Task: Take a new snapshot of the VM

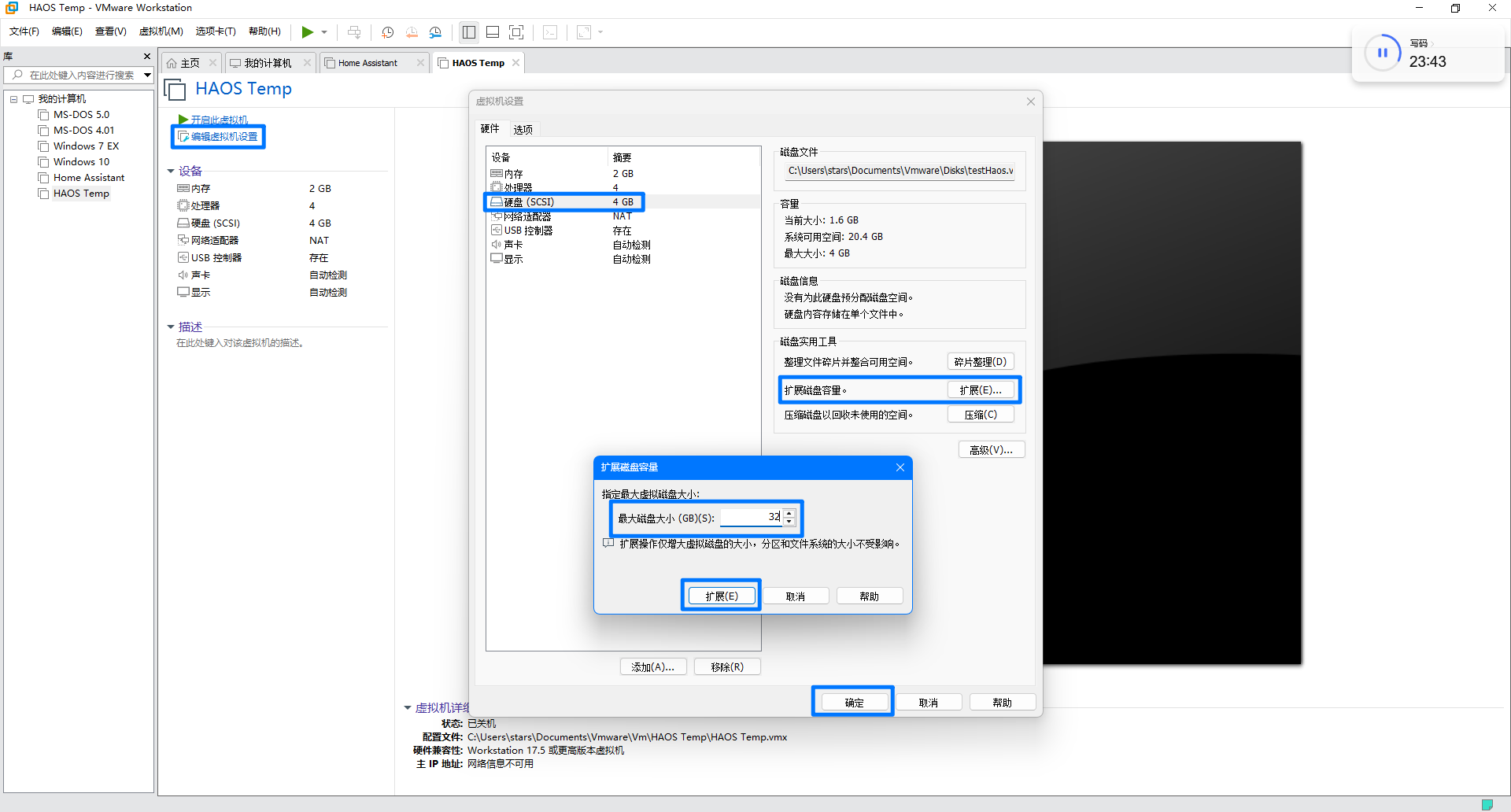Action: tap(387, 32)
